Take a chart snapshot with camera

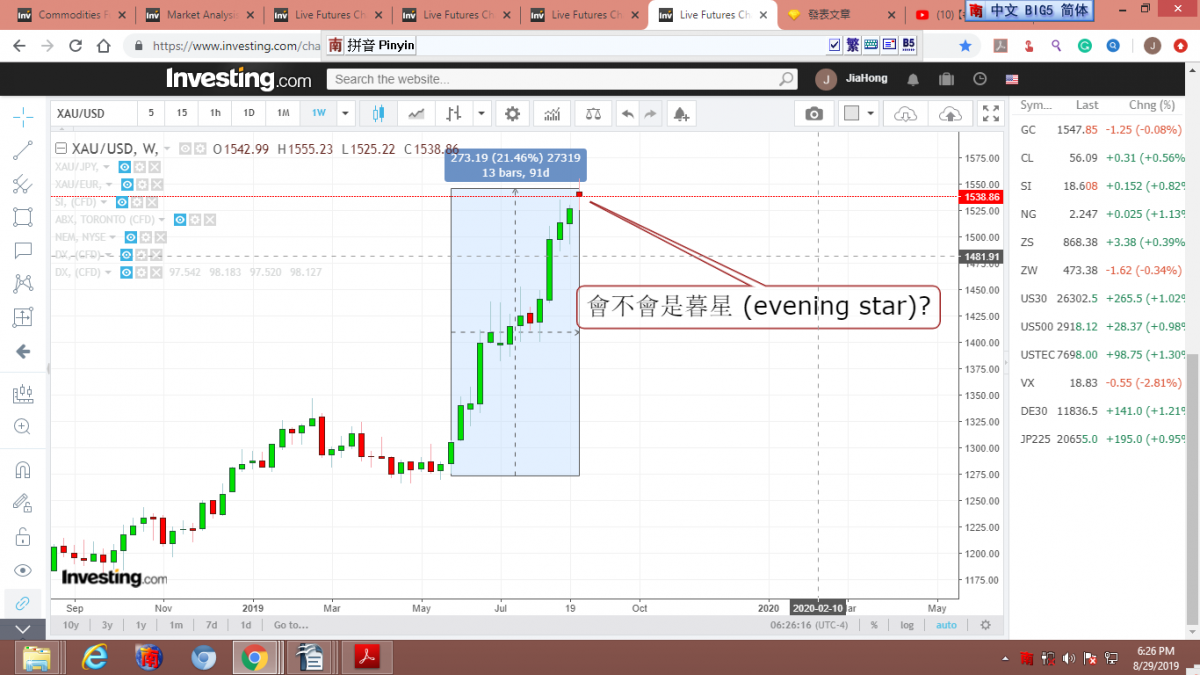[x=814, y=114]
